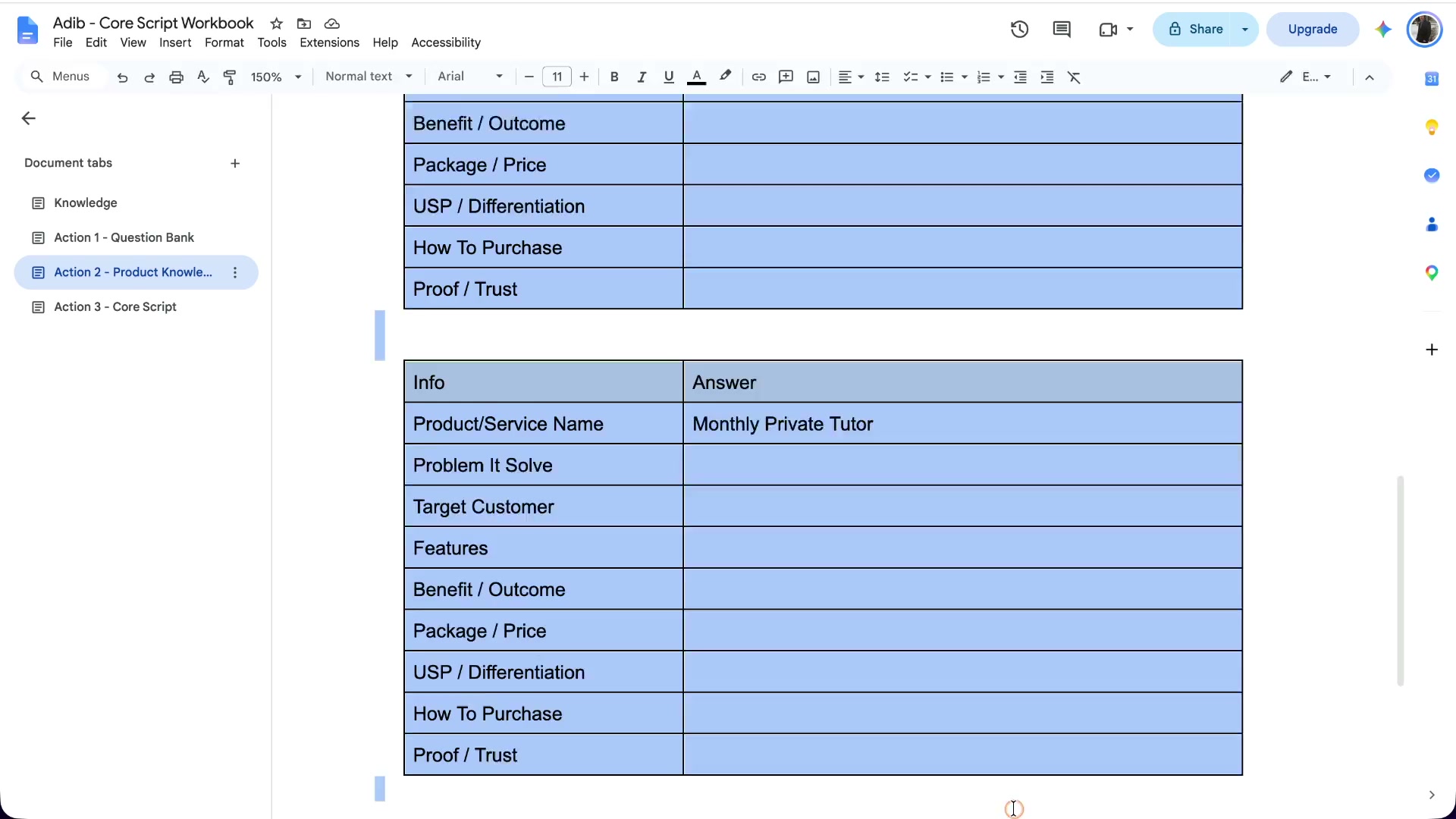Print the document with printer icon
Viewport: 1456px width, 819px height.
coord(176,77)
